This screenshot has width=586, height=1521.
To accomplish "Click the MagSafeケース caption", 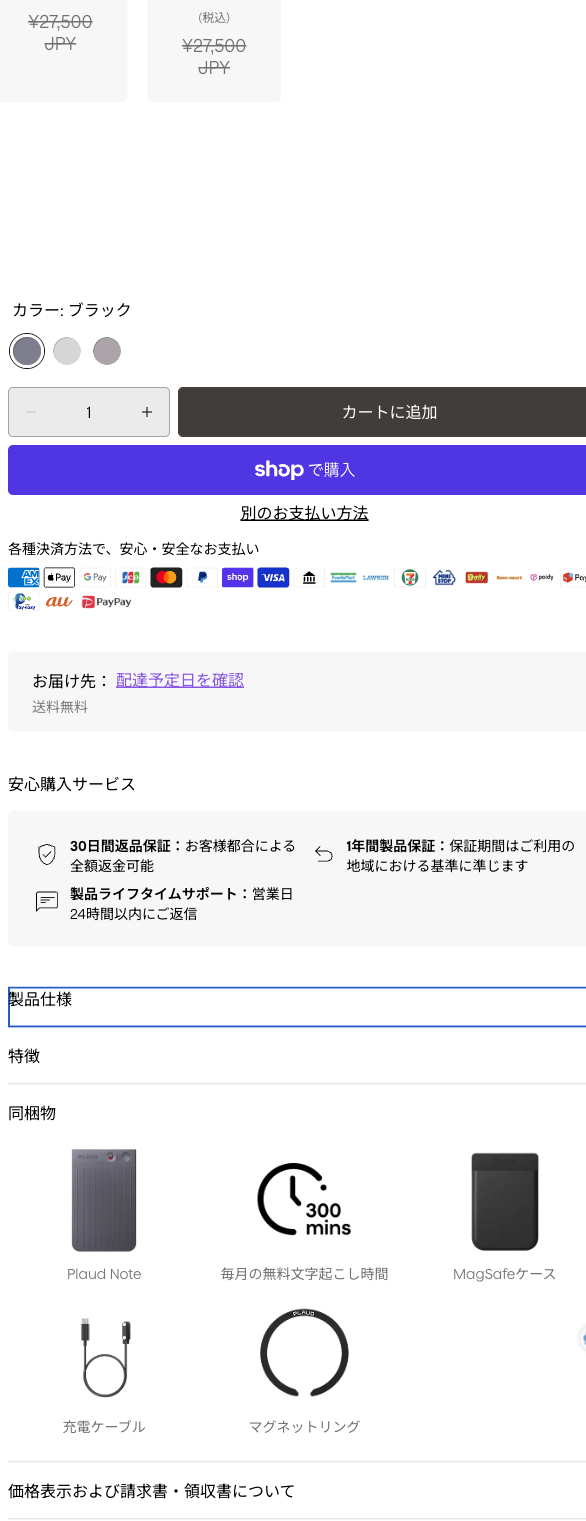I will 505,1274.
